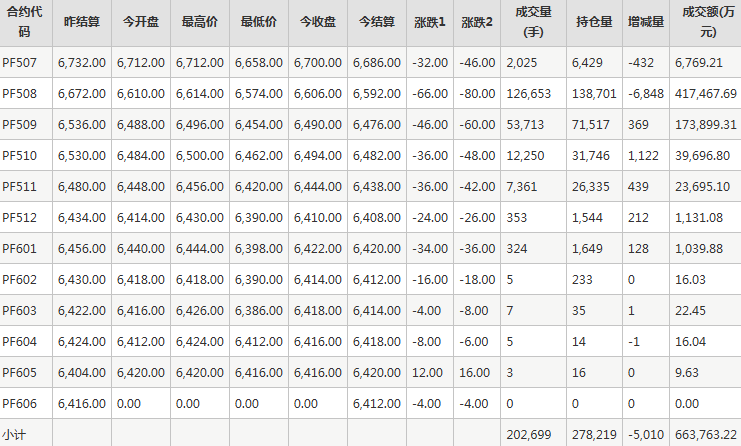741x446 pixels.
Task: Select contract code PF606
Action: coord(19,403)
